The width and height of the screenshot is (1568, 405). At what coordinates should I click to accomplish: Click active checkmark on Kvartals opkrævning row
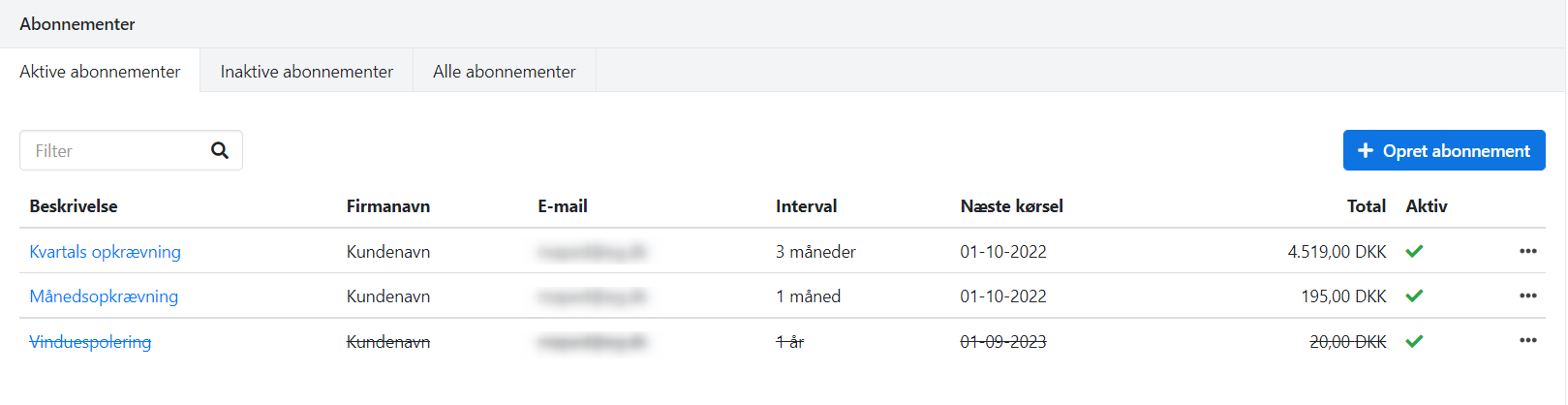coord(1414,251)
